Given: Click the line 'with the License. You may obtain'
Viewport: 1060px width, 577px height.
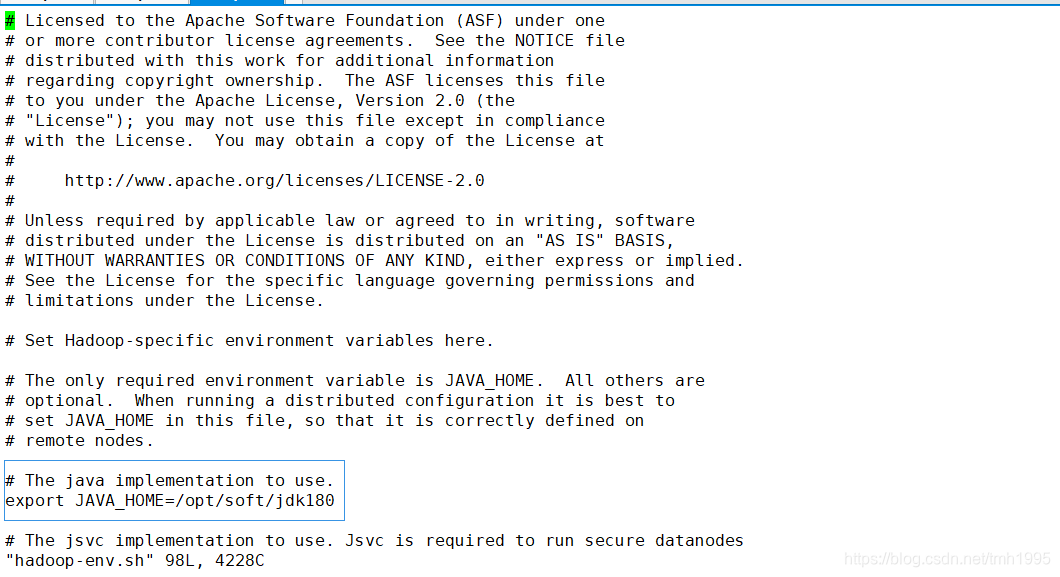Looking at the screenshot, I should pyautogui.click(x=305, y=141).
